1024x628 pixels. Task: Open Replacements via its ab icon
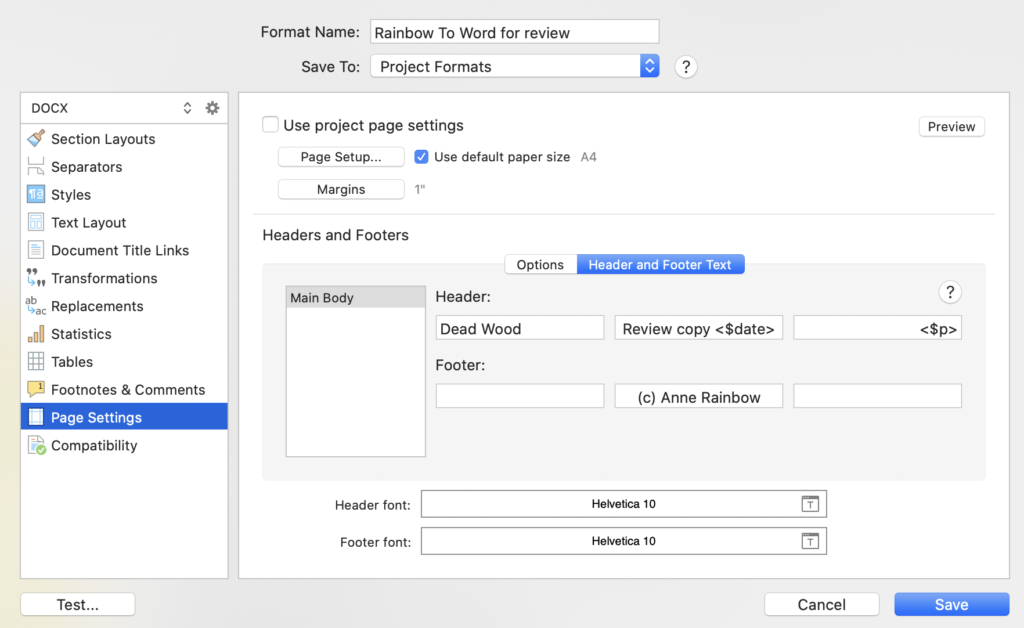point(36,306)
